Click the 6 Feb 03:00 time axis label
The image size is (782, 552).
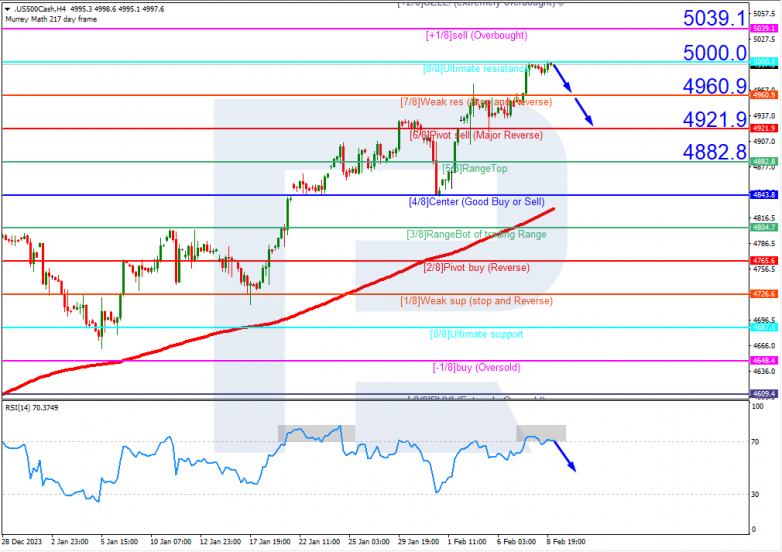pyautogui.click(x=517, y=542)
